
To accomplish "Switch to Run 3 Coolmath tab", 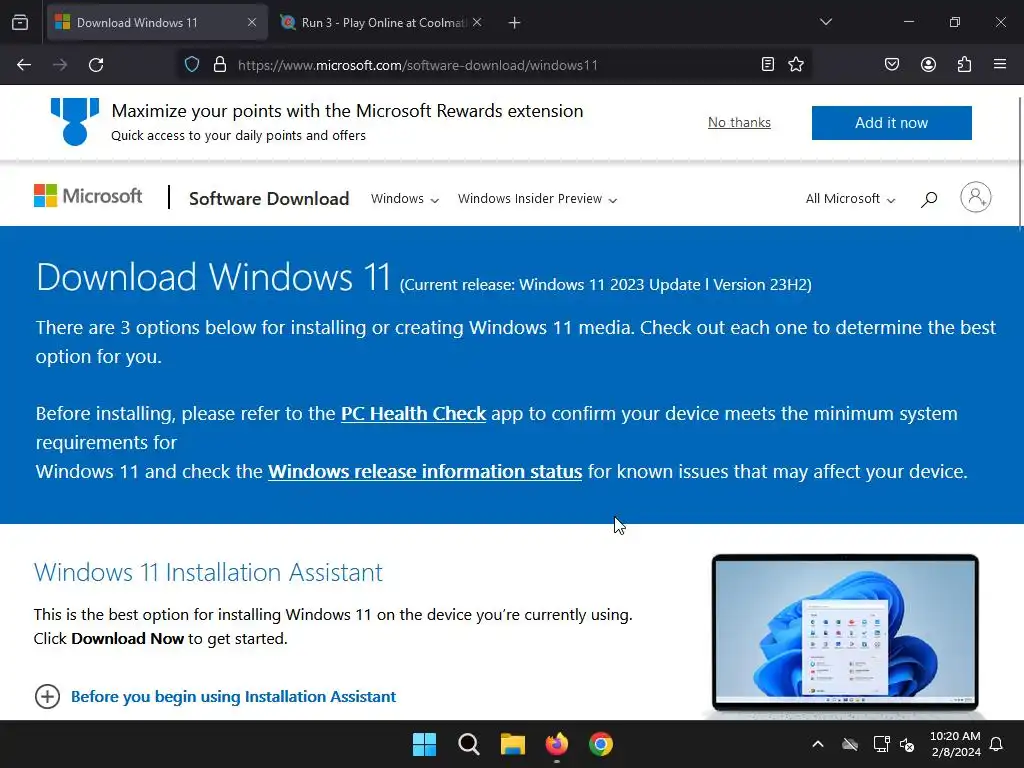I will [x=383, y=22].
